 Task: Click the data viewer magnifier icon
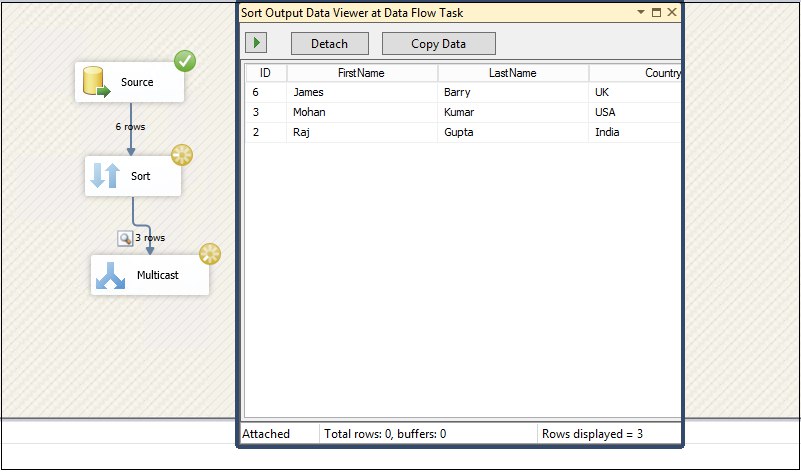(125, 238)
